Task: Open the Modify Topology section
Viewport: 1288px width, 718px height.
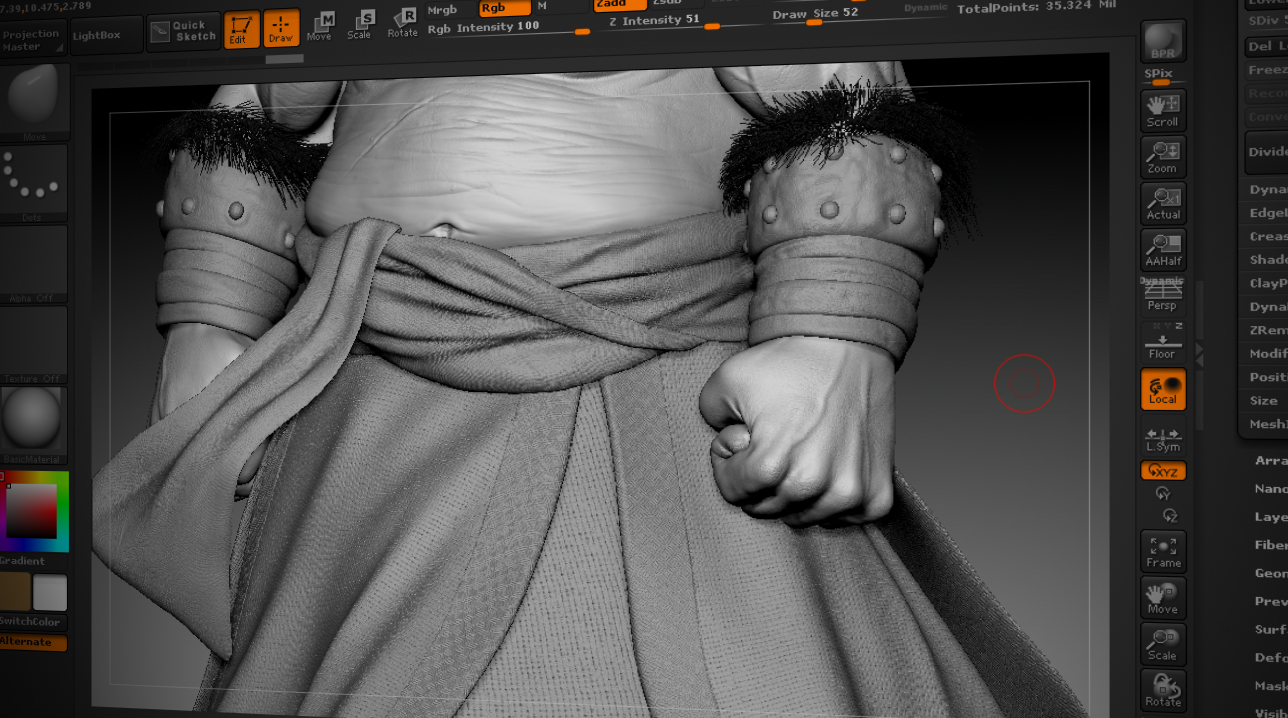Action: 1267,353
